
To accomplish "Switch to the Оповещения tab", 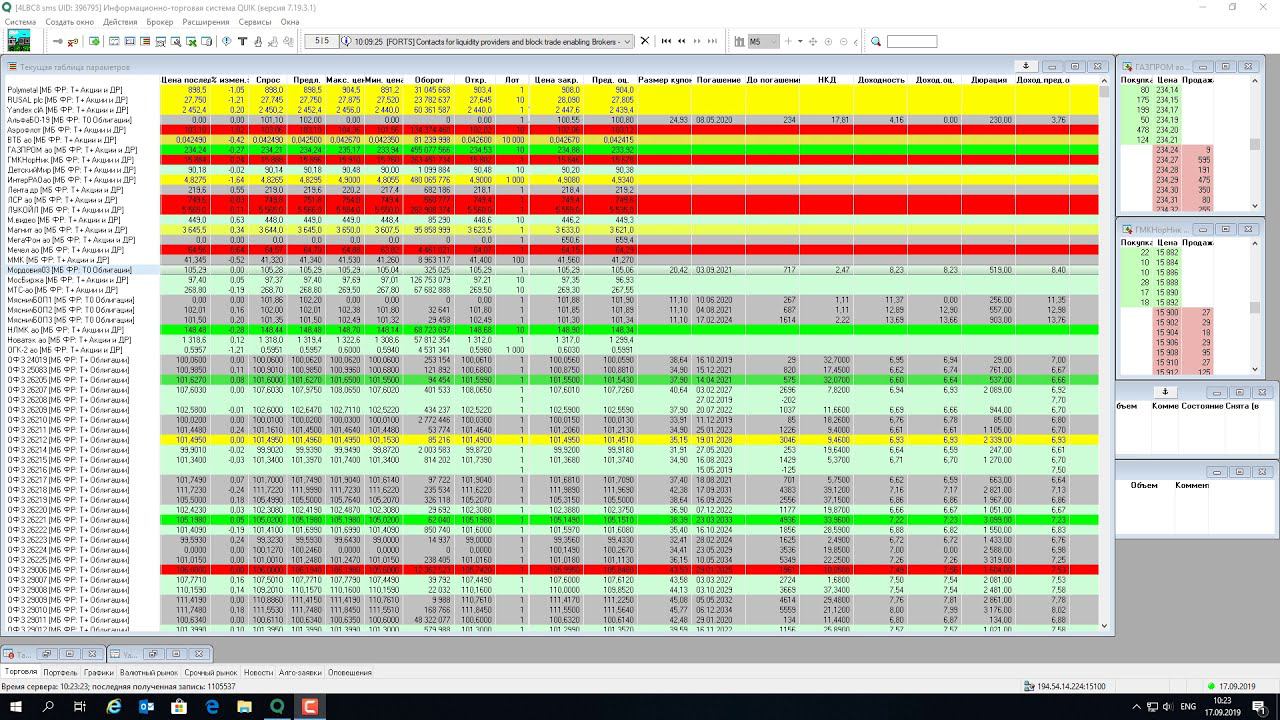I will click(x=350, y=672).
